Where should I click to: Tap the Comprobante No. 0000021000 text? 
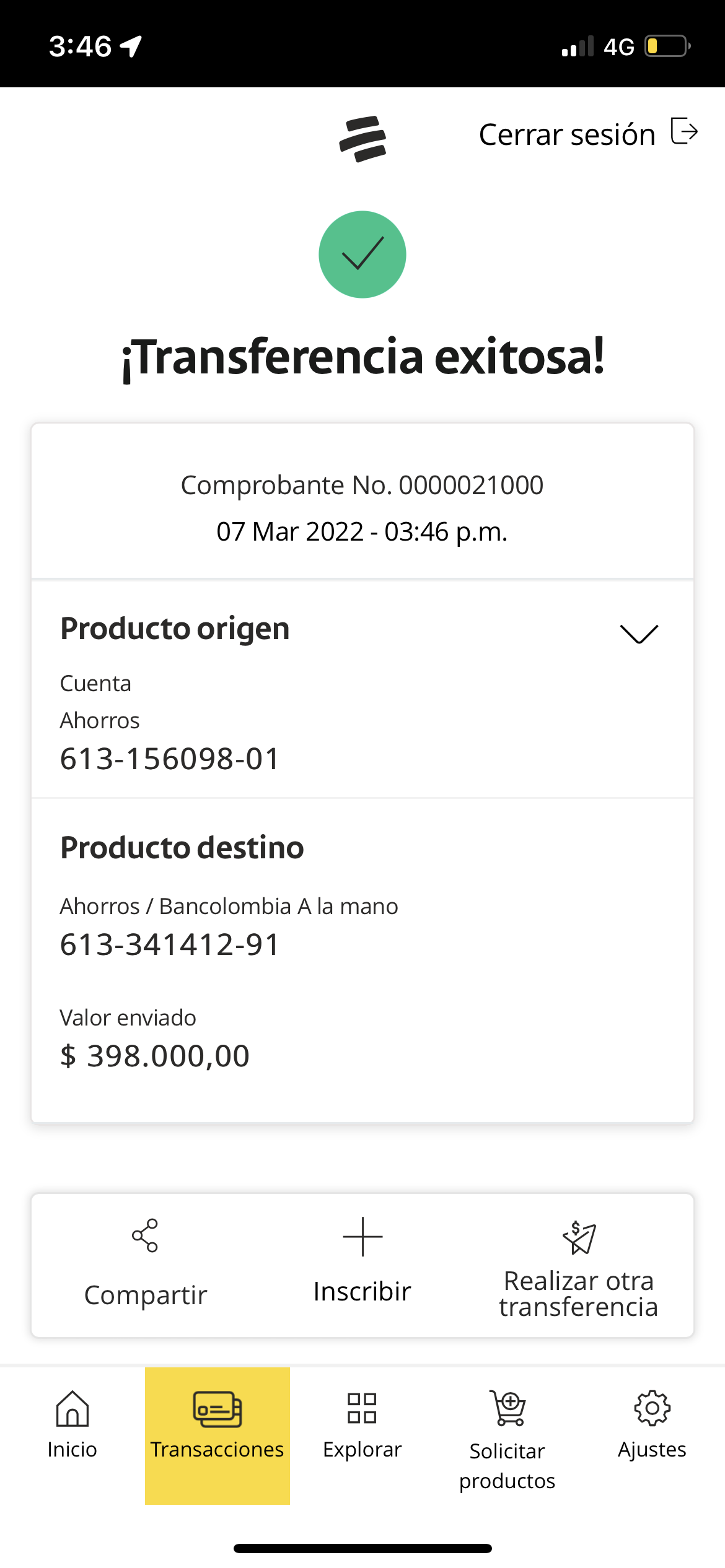[x=362, y=485]
